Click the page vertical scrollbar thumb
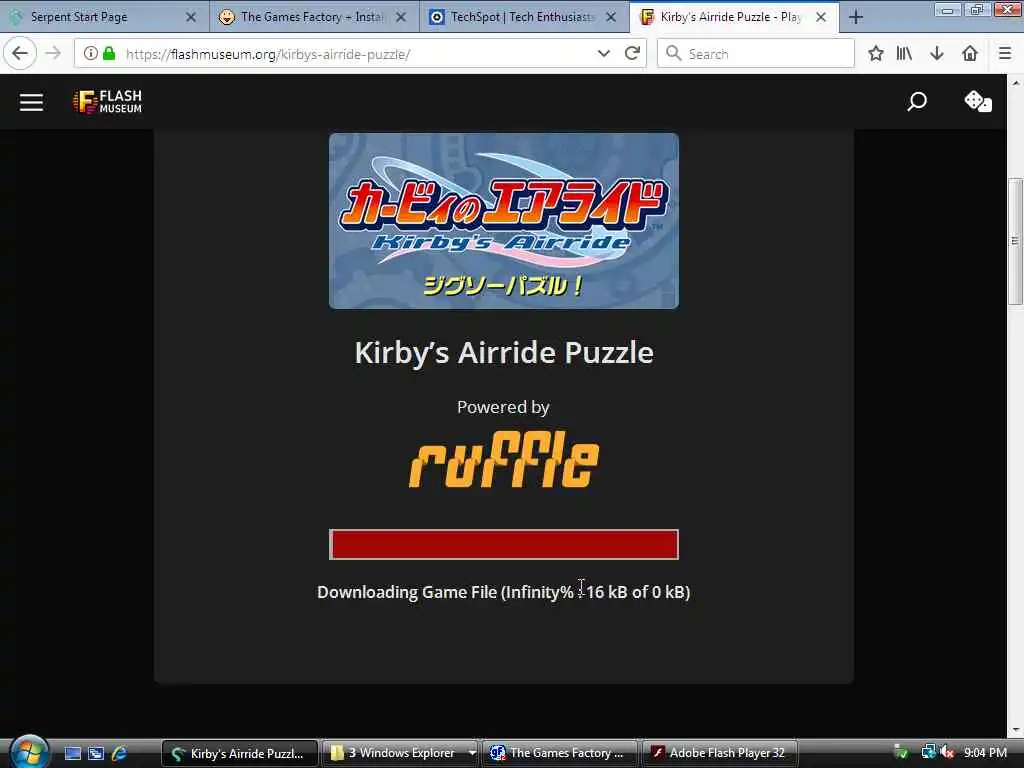 click(1015, 240)
